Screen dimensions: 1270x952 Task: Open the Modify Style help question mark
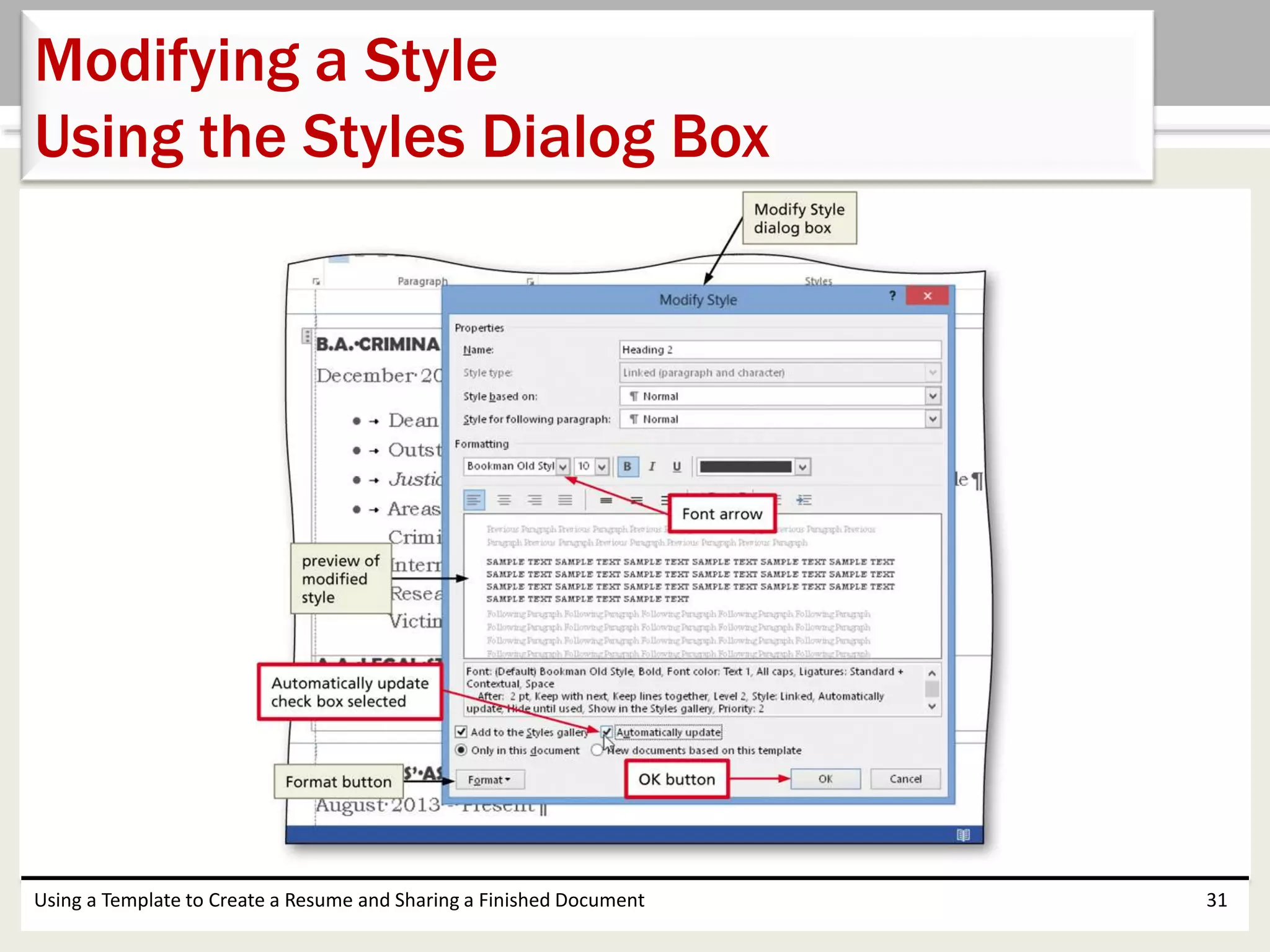(892, 296)
